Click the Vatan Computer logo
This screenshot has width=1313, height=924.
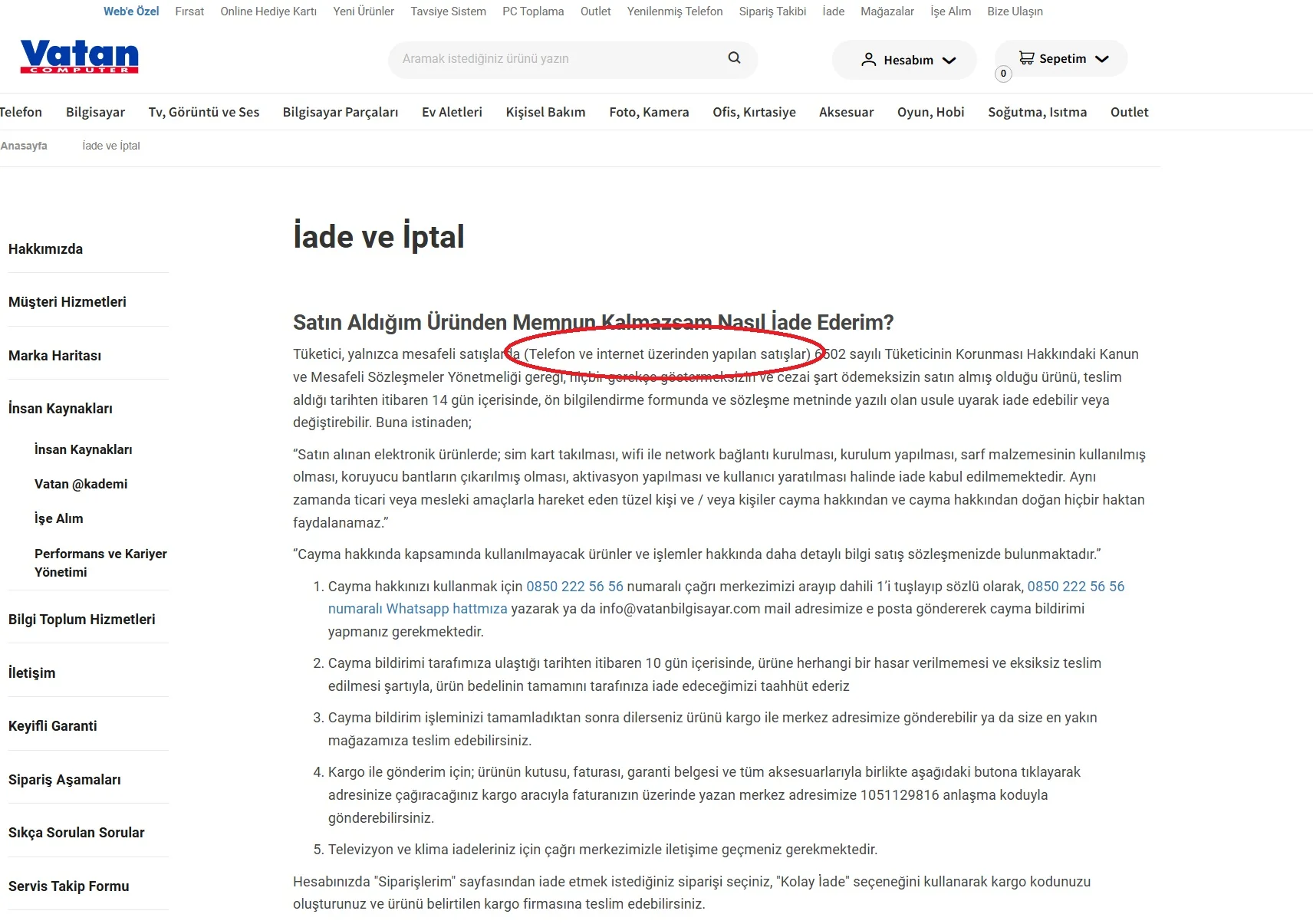[79, 57]
